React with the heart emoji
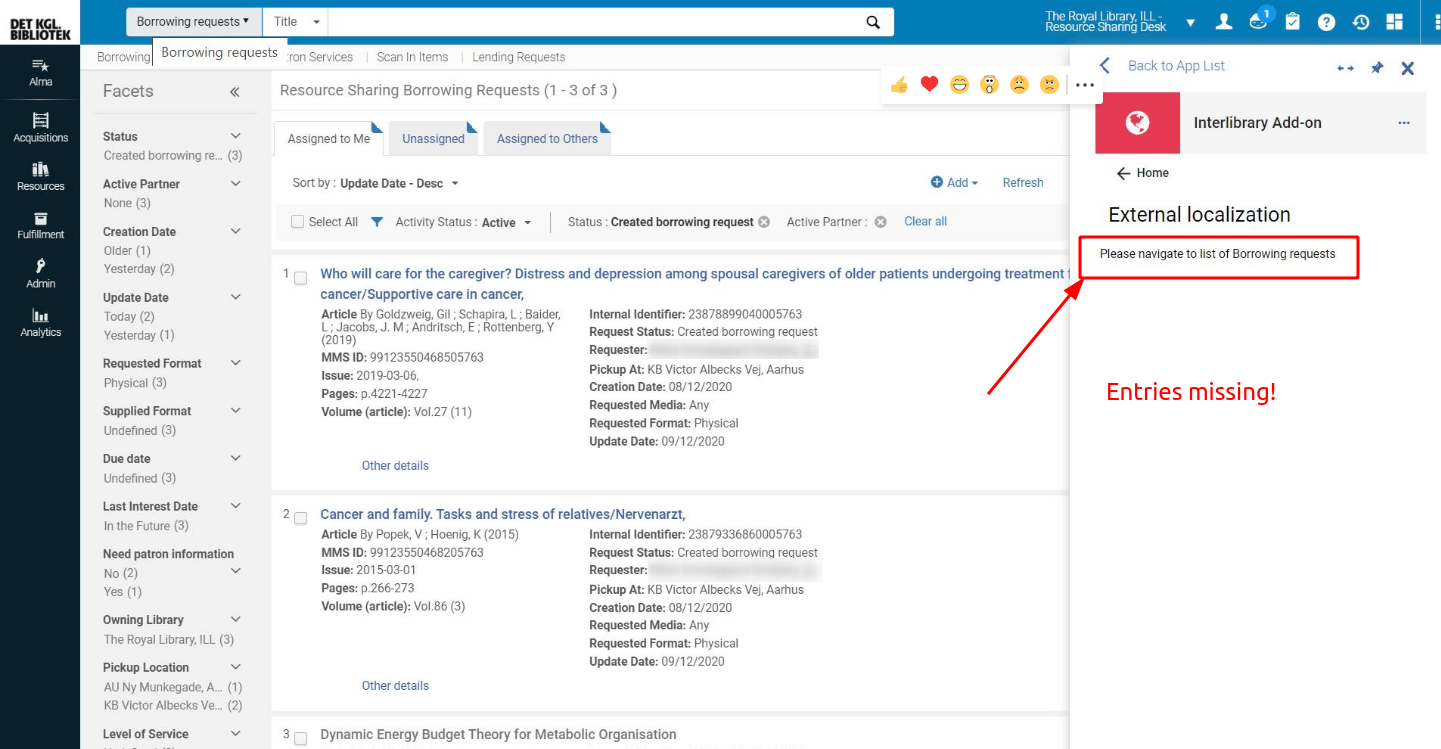This screenshot has height=749, width=1441. click(x=929, y=84)
